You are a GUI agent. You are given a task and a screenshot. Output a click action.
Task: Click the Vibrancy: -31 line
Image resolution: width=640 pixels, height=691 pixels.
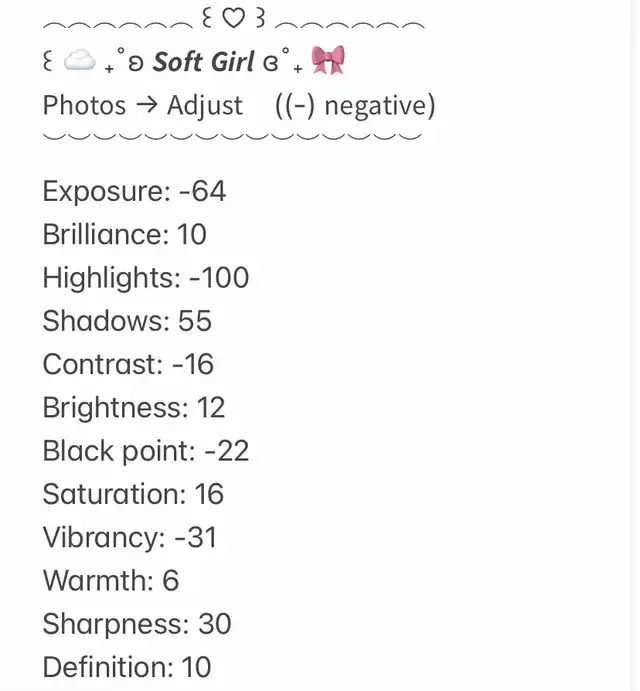[x=130, y=538]
